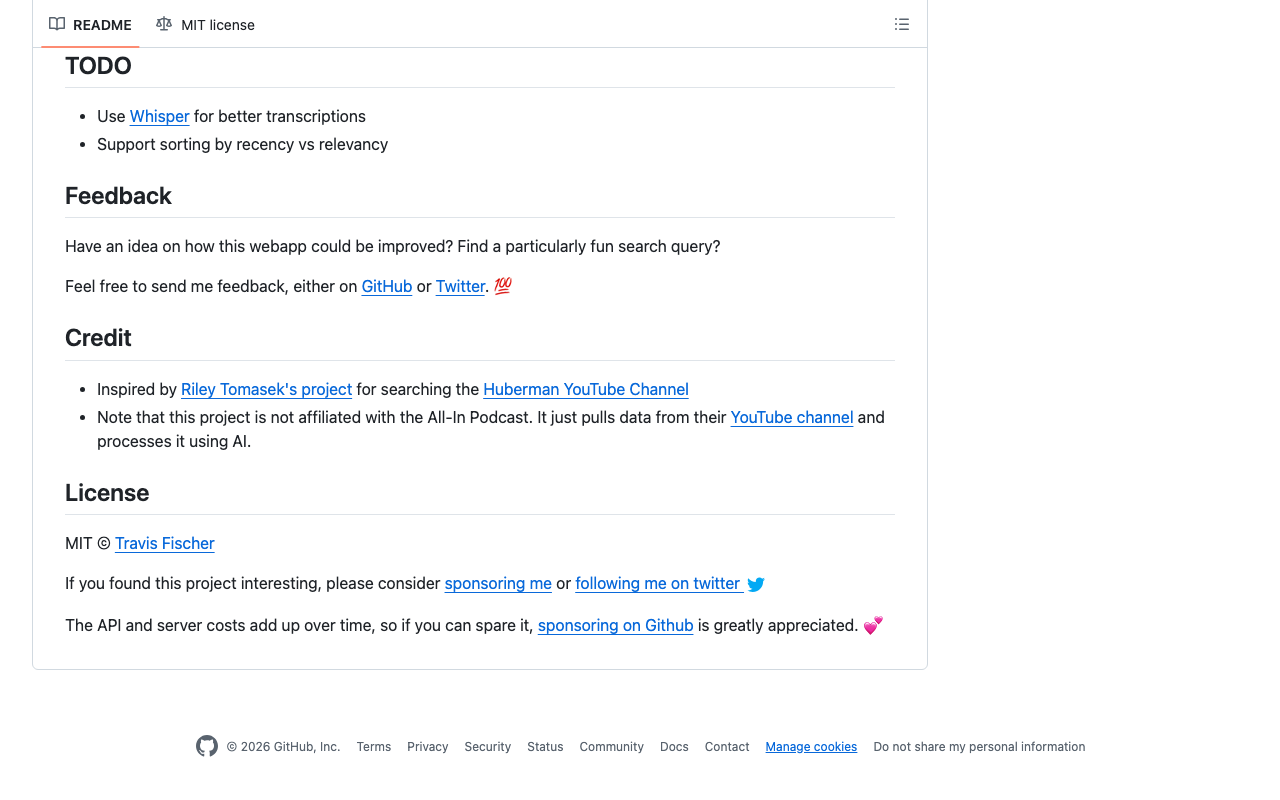Open the Terms footer link
The image size is (1280, 800).
pos(374,747)
